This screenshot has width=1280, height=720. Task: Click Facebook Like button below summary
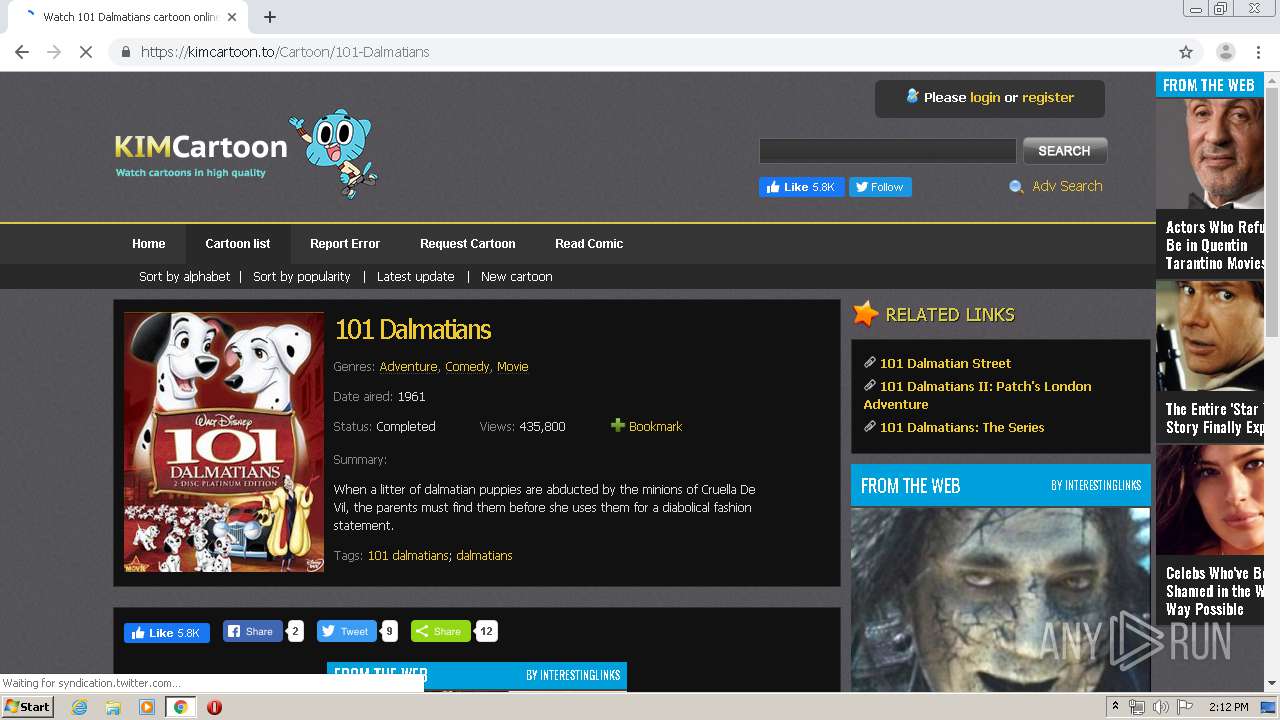(167, 633)
